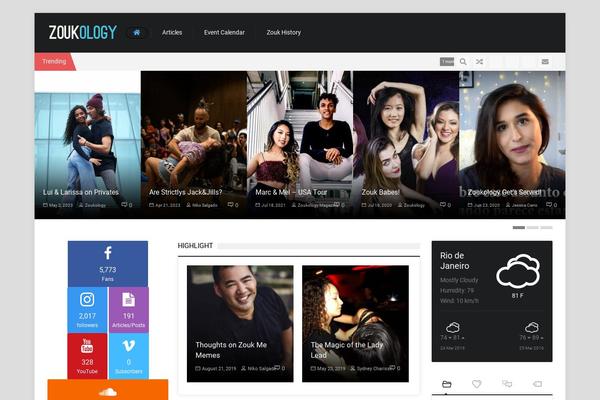The image size is (600, 400).
Task: Click the Rio de Janeiro weather title
Action: [x=455, y=261]
